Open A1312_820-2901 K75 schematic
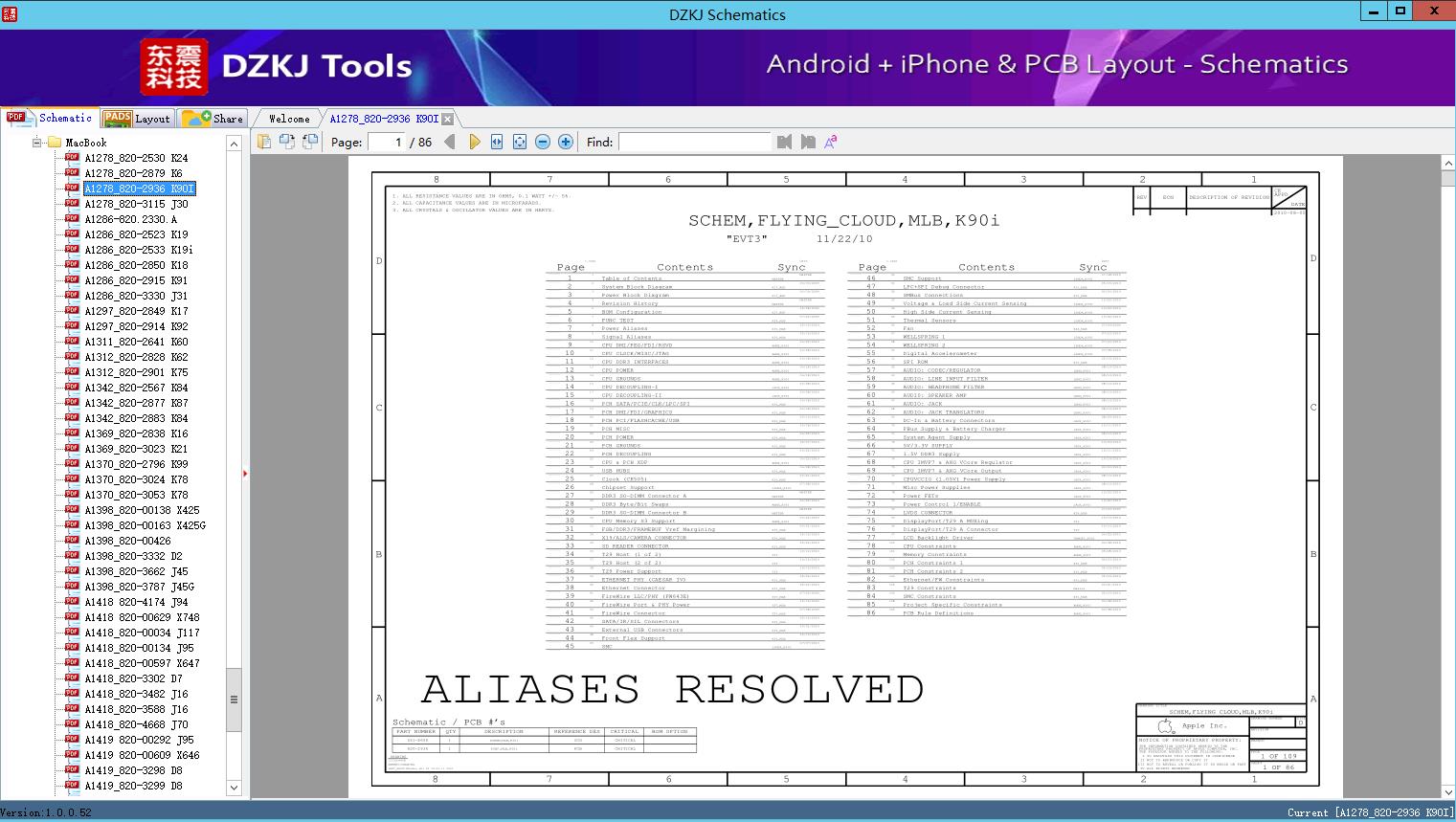This screenshot has height=822, width=1456. (136, 372)
